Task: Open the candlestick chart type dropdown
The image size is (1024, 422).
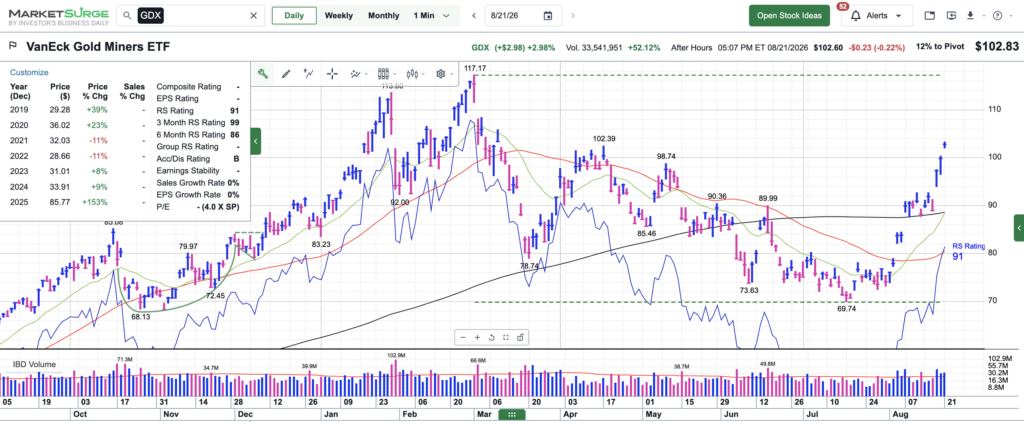Action: point(415,74)
